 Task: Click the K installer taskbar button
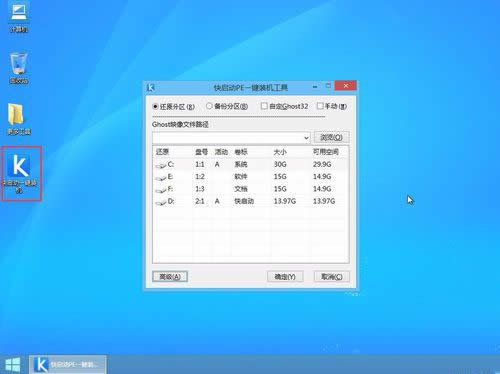68,365
